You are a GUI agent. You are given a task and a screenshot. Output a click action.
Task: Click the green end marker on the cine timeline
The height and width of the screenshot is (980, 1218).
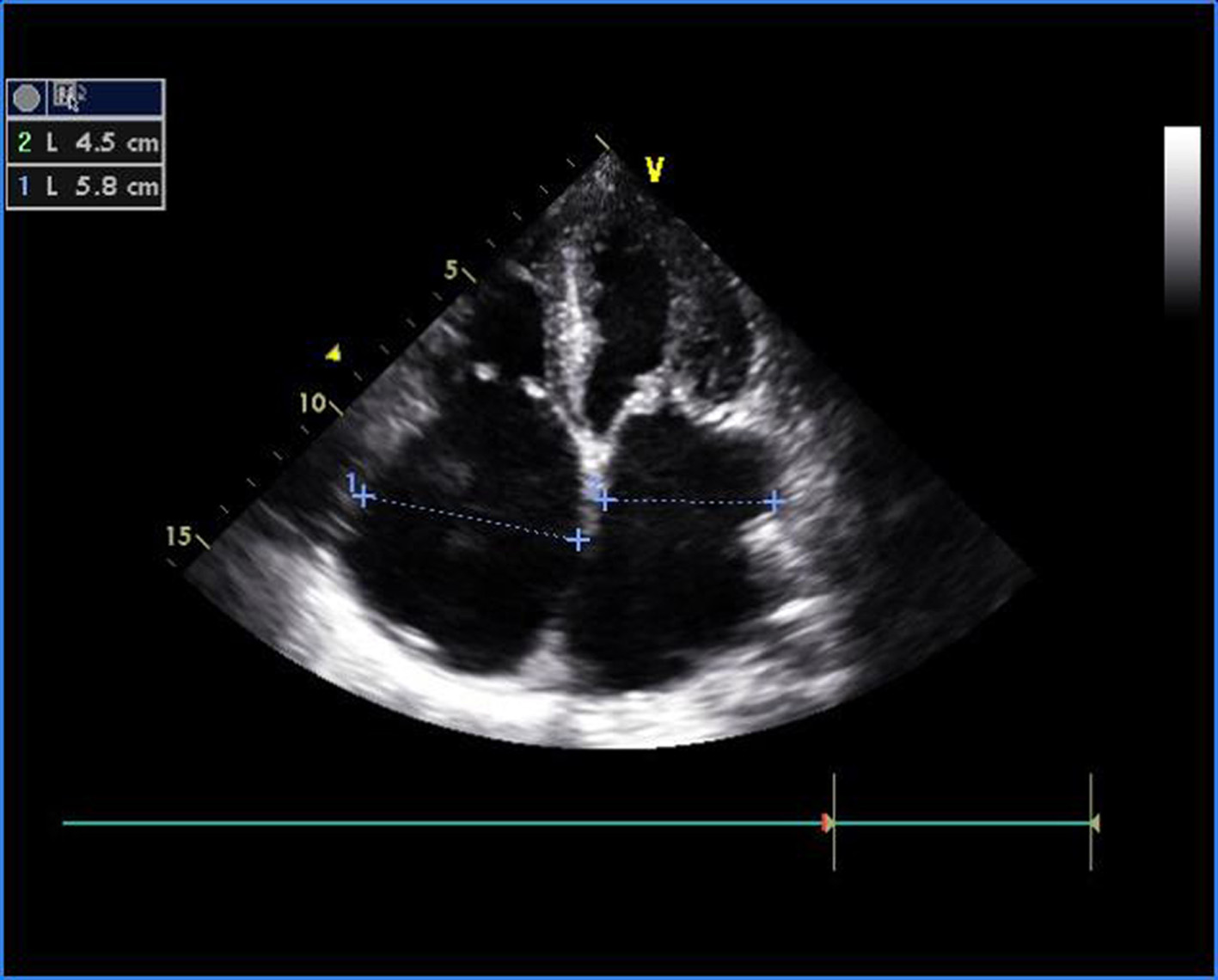pyautogui.click(x=1094, y=824)
